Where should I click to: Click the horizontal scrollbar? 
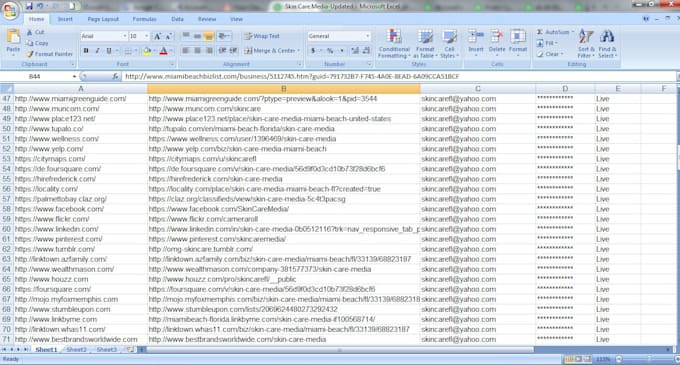[340, 349]
